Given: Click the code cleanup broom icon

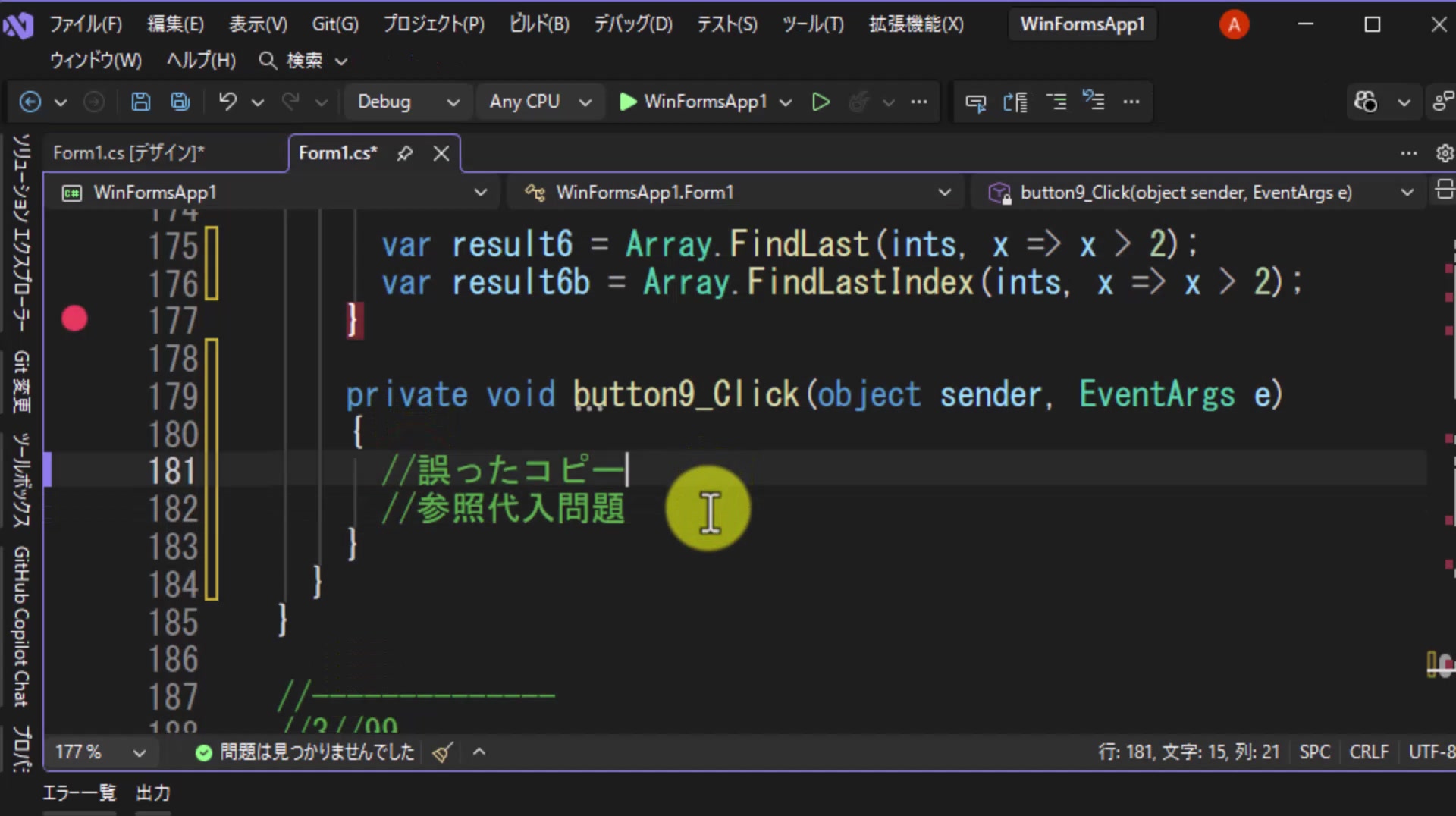Looking at the screenshot, I should (x=443, y=752).
